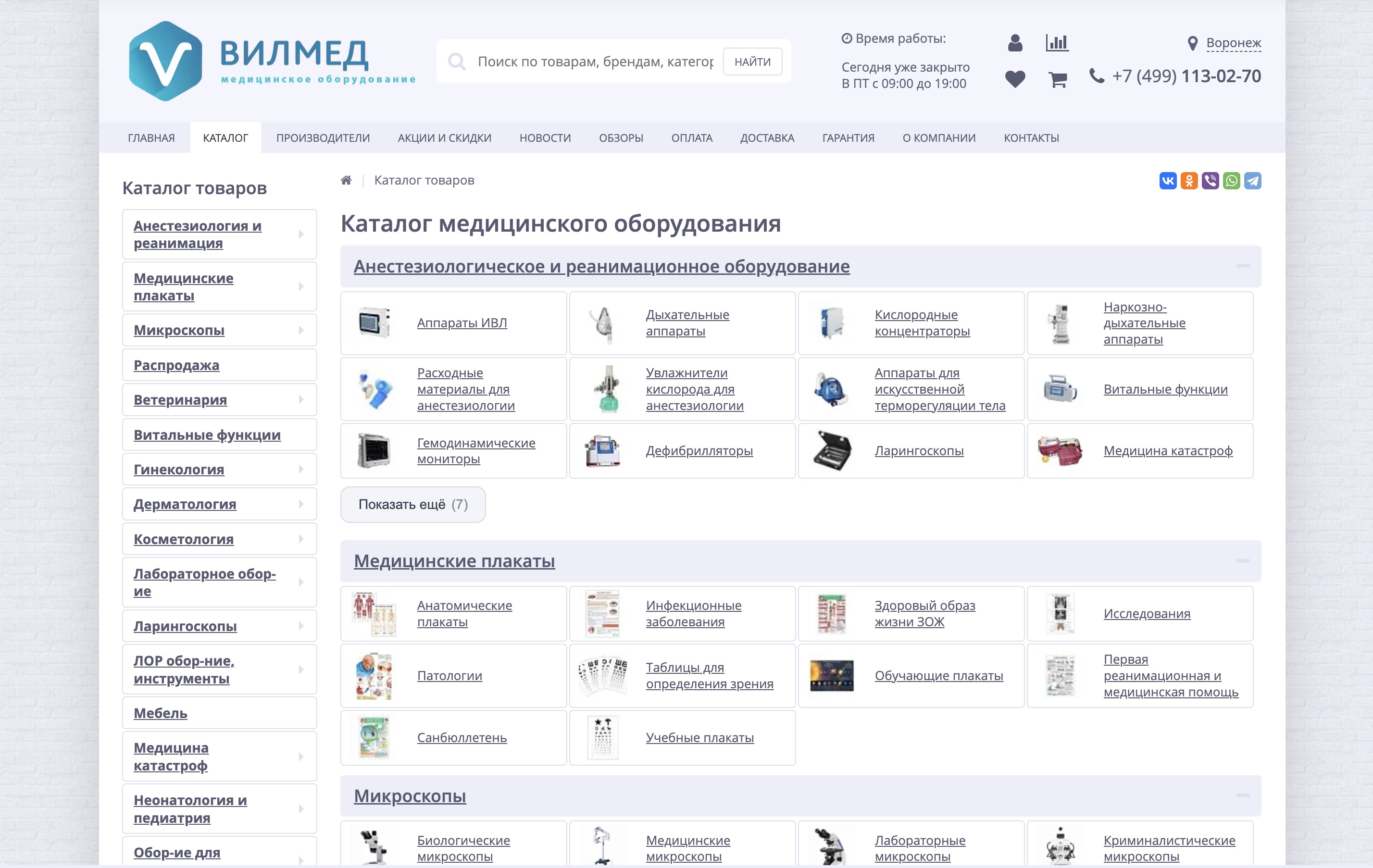
Task: Focus the product search input field
Action: tap(595, 62)
